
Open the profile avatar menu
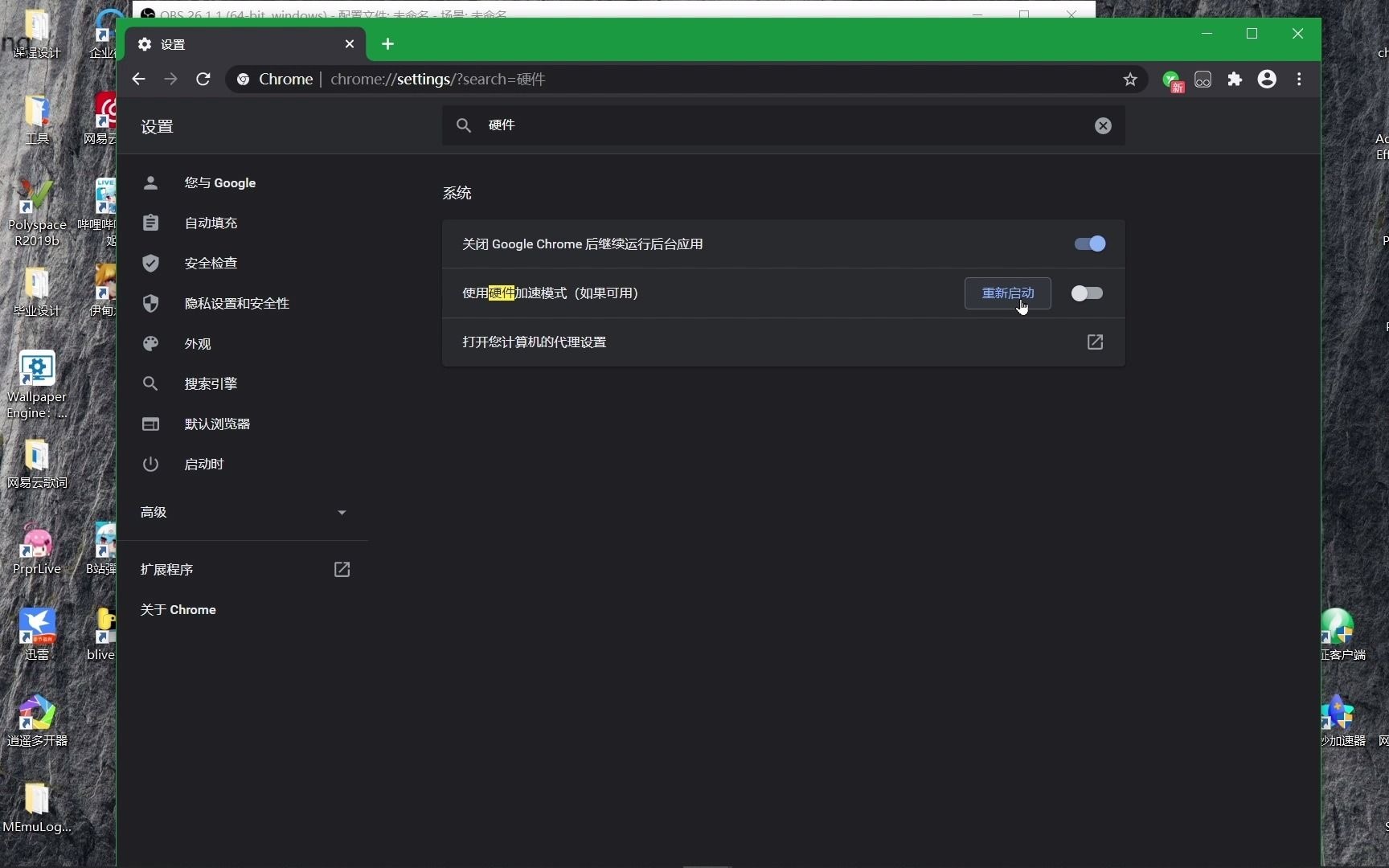point(1267,79)
